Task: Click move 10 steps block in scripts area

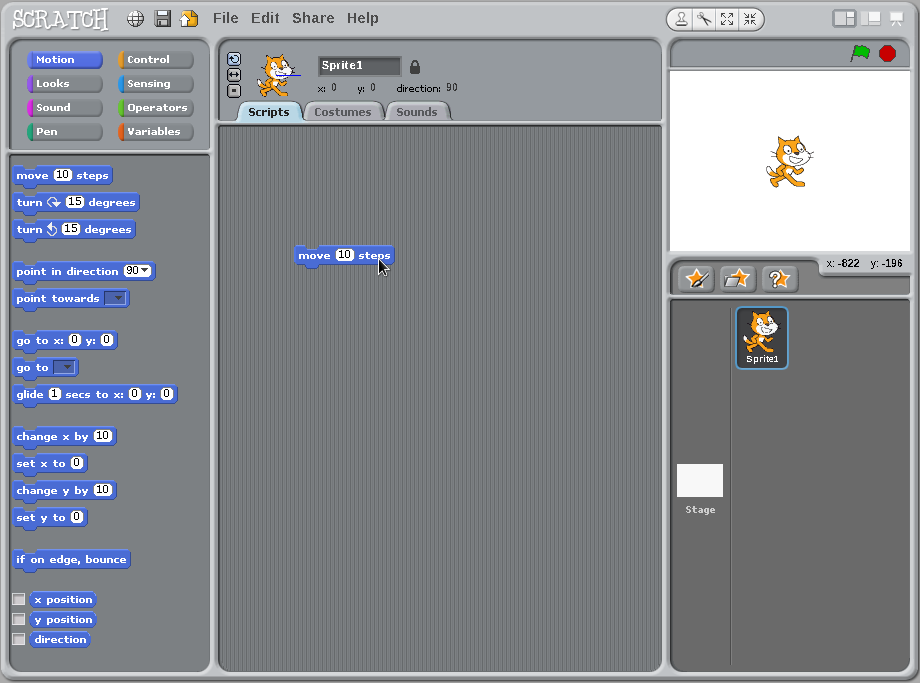Action: [x=344, y=256]
